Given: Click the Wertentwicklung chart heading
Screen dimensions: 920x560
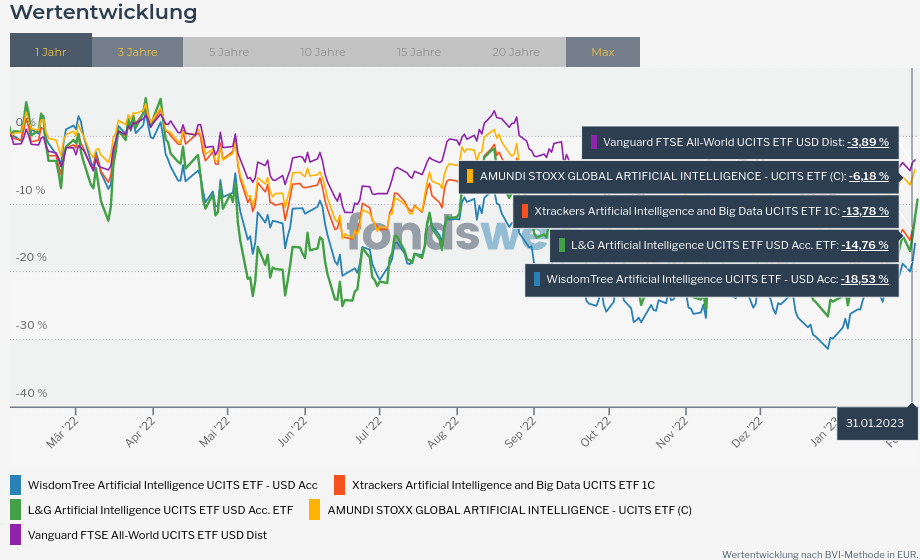Looking at the screenshot, I should pos(104,13).
